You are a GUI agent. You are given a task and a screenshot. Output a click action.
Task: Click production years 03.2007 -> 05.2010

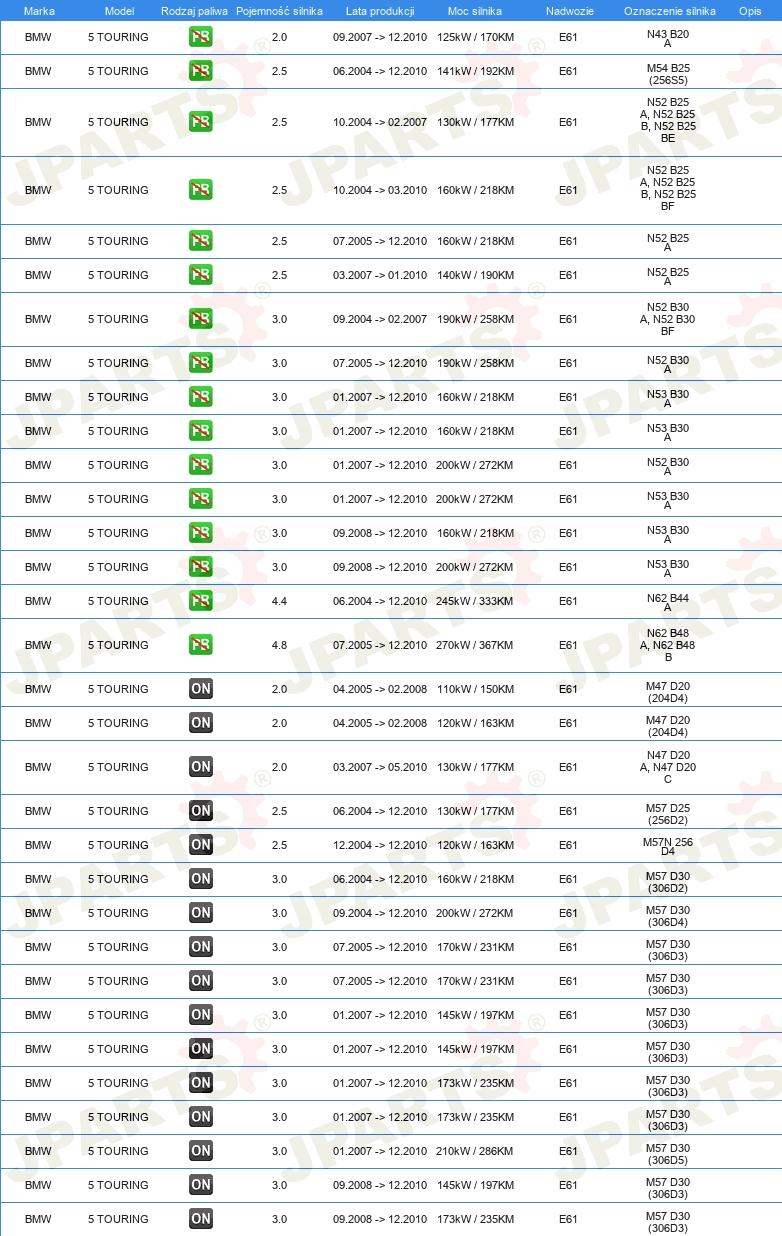point(380,767)
